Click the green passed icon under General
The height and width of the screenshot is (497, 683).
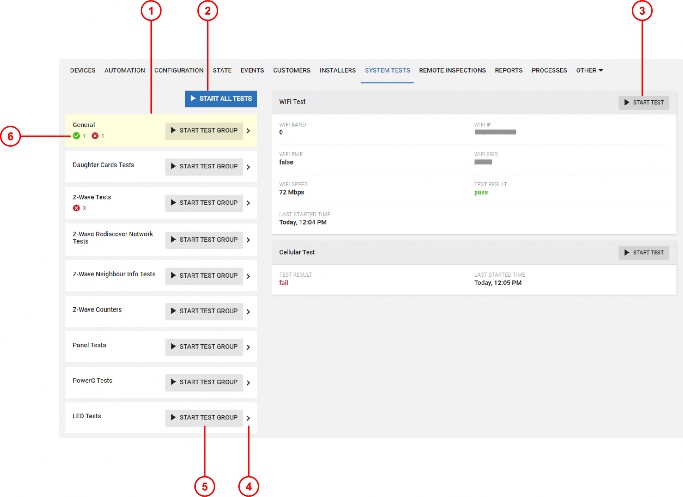click(76, 136)
